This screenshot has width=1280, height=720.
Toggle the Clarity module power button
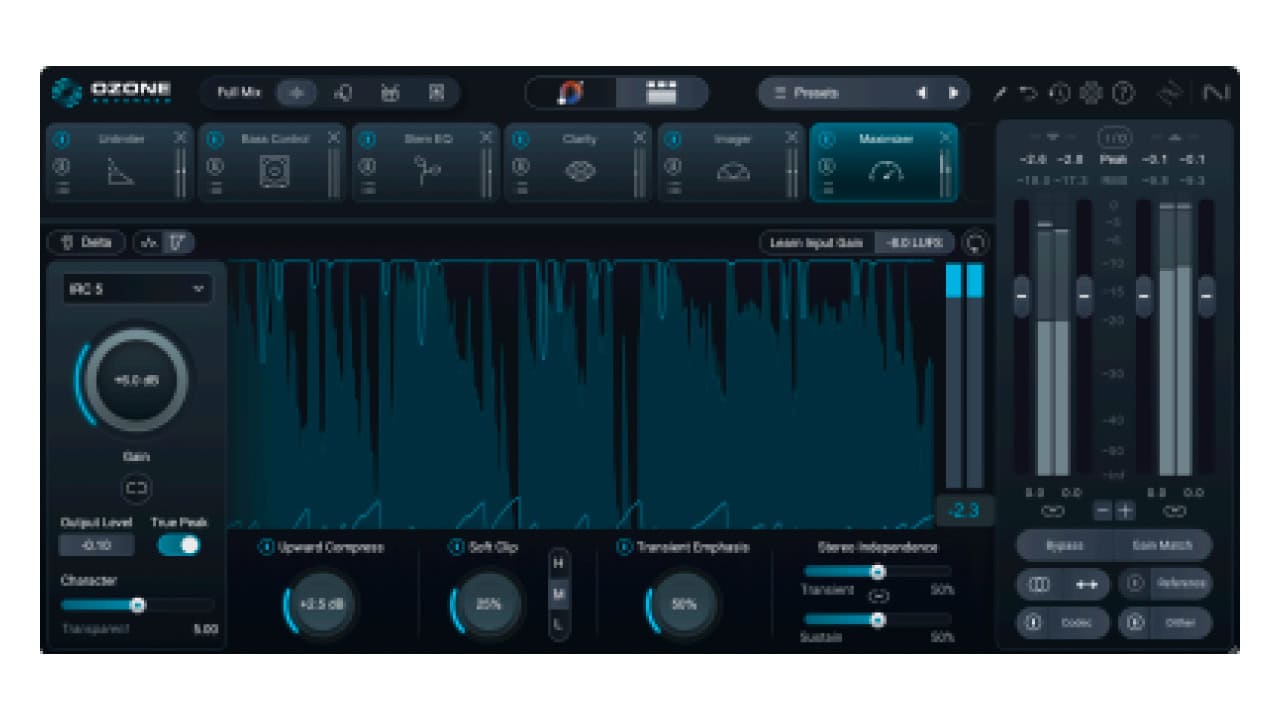point(520,139)
